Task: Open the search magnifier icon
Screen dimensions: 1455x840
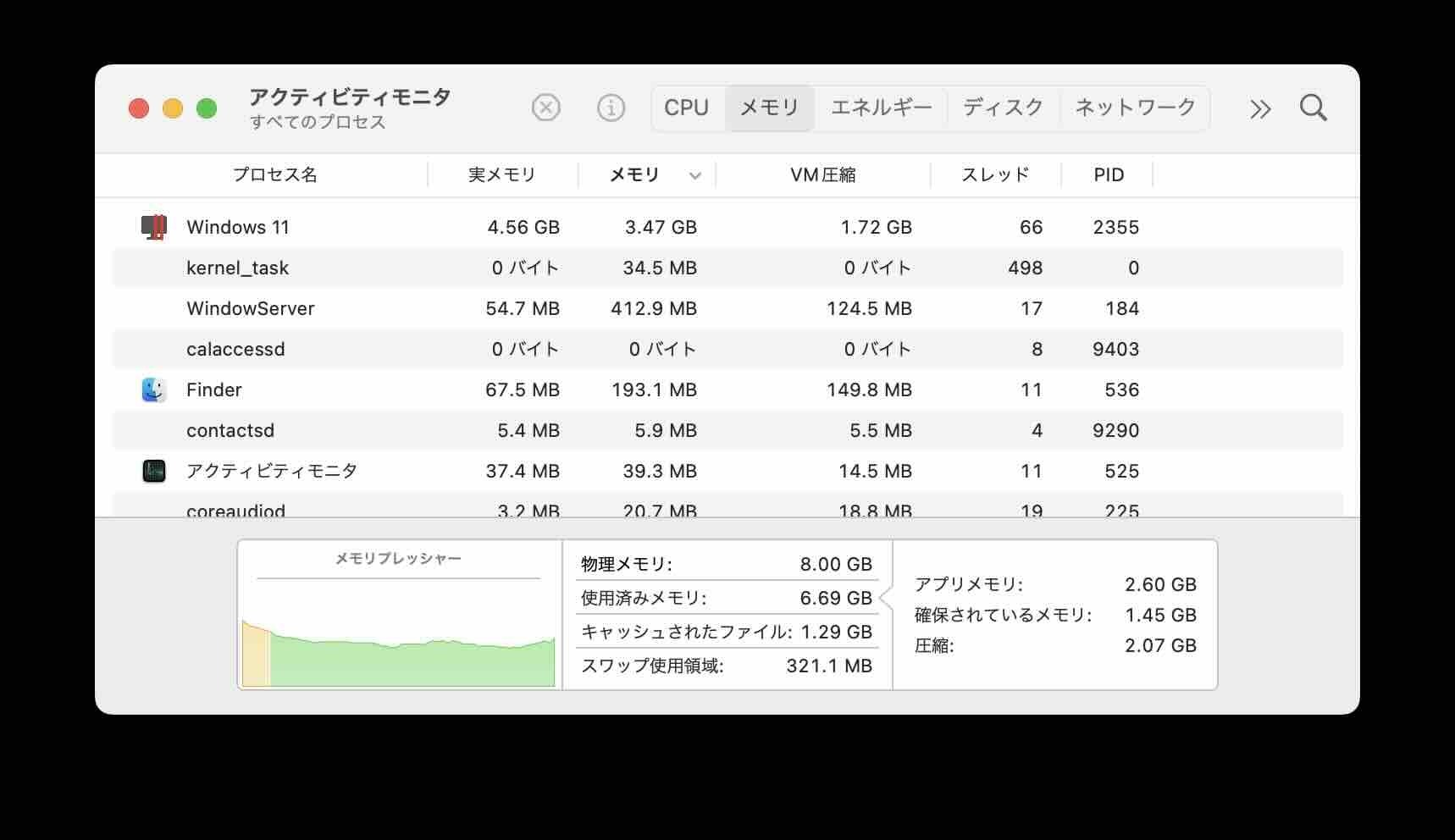Action: tap(1313, 108)
